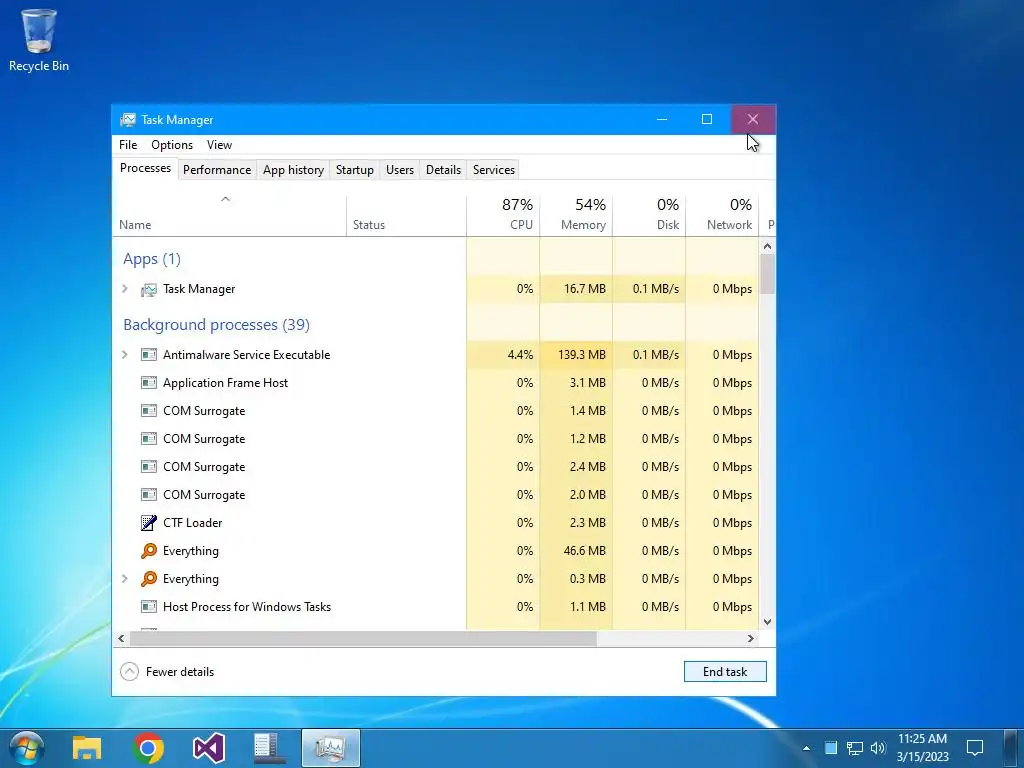Click the Everything icon with 46.6 MB
Viewport: 1024px width, 768px height.
149,551
